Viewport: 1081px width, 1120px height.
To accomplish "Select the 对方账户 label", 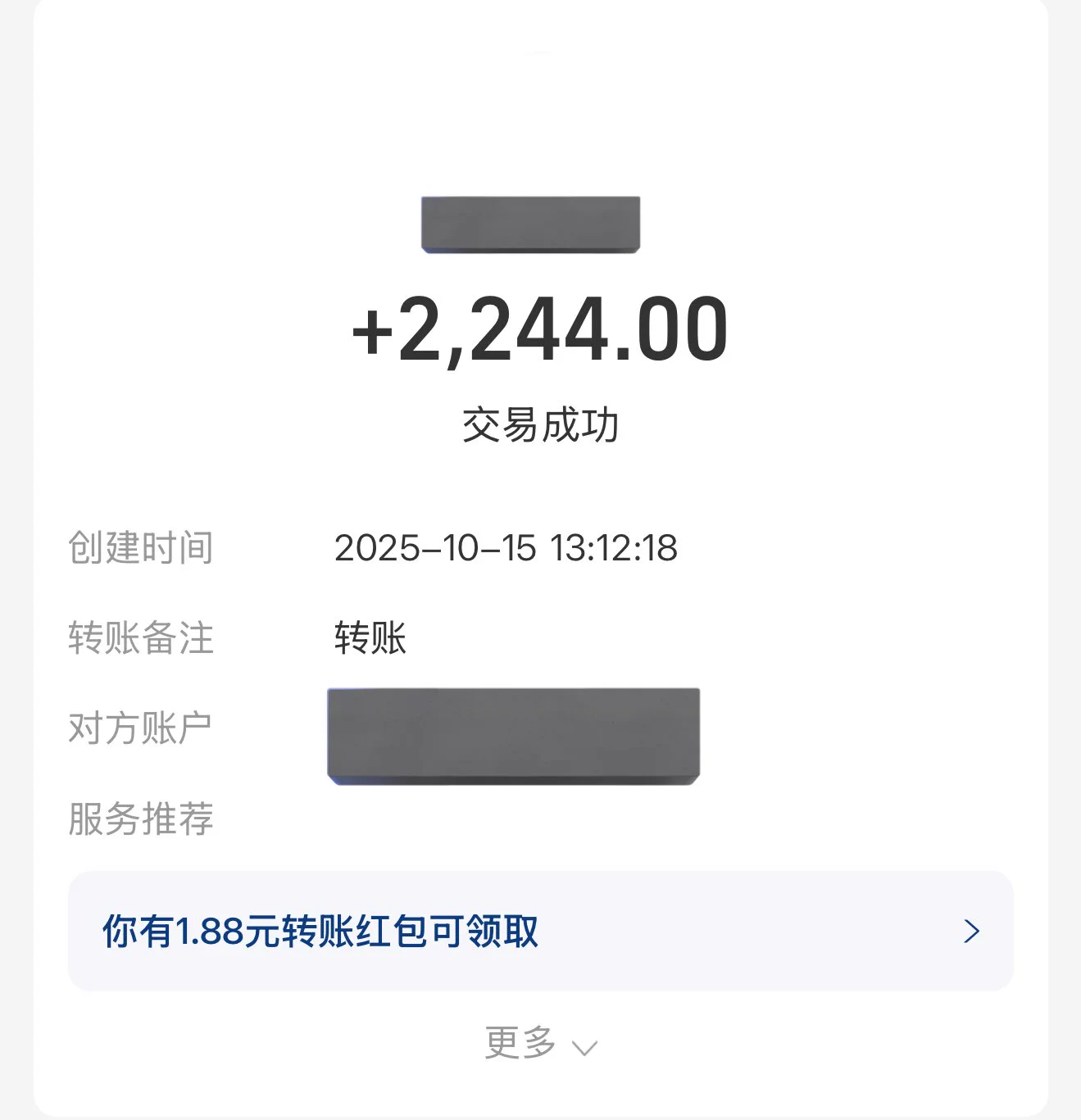I will coord(140,728).
